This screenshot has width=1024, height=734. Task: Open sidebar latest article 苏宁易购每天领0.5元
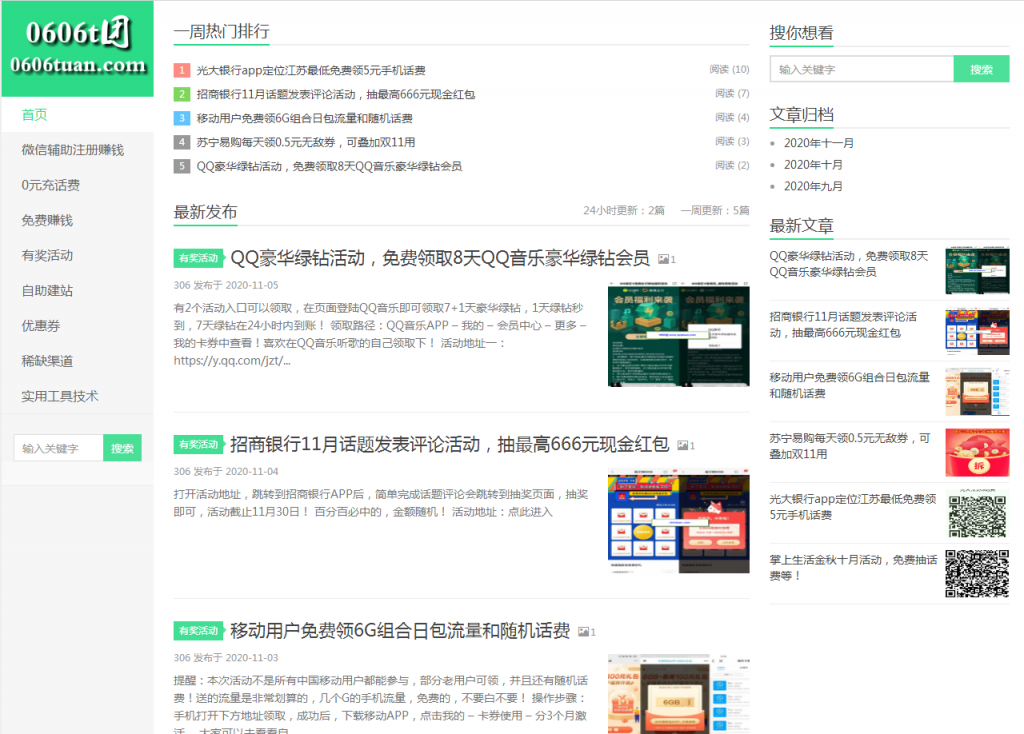pos(850,446)
